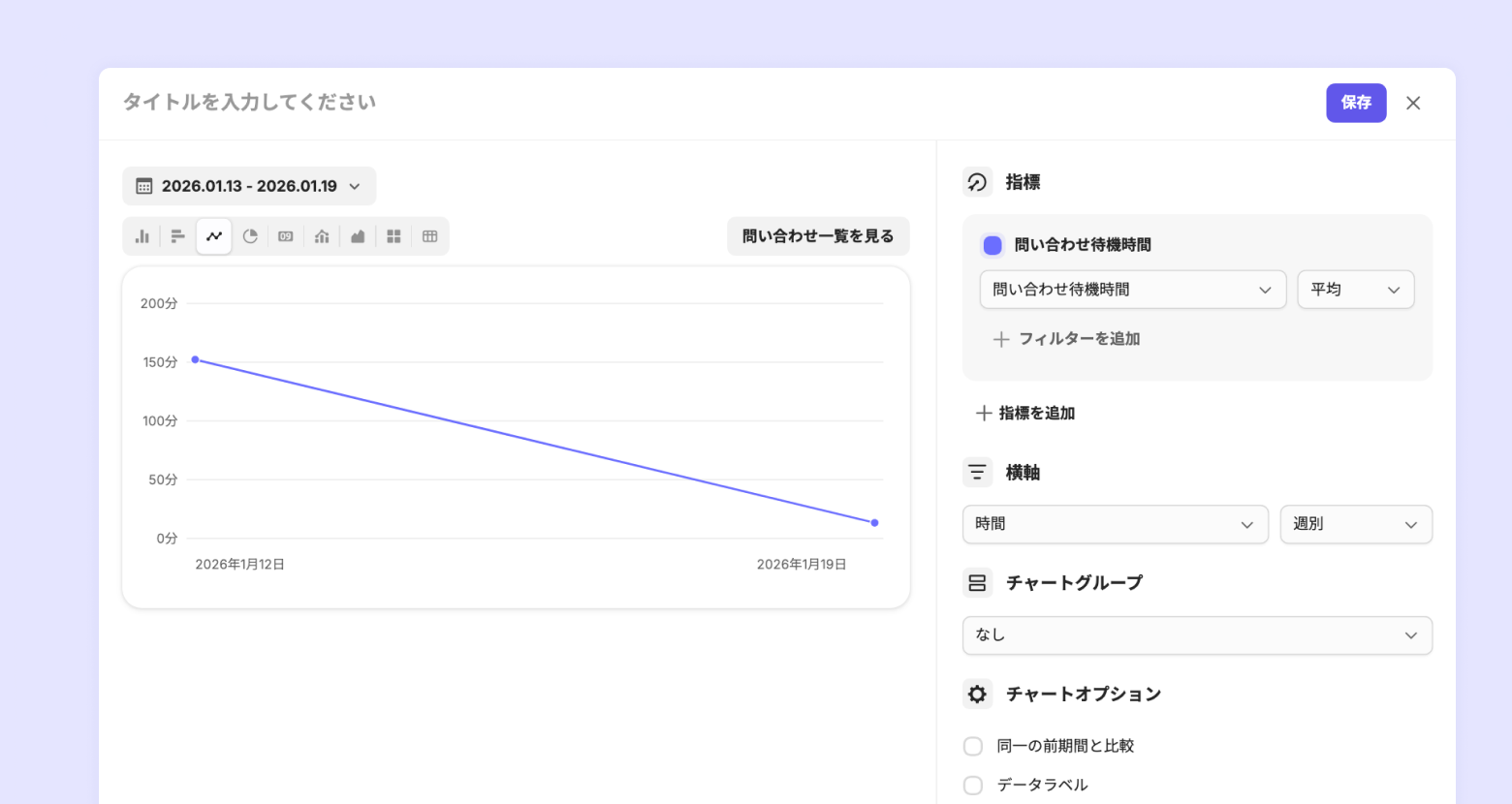Open the 問い合わせ待機時間 metric dropdown

(1132, 290)
